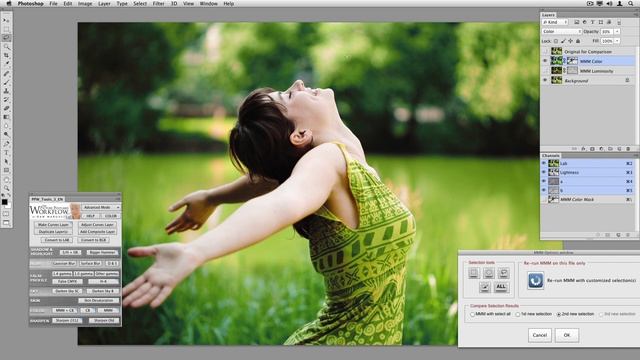Toggle visibility of Lab channel
This screenshot has height=360, width=640.
click(x=544, y=163)
